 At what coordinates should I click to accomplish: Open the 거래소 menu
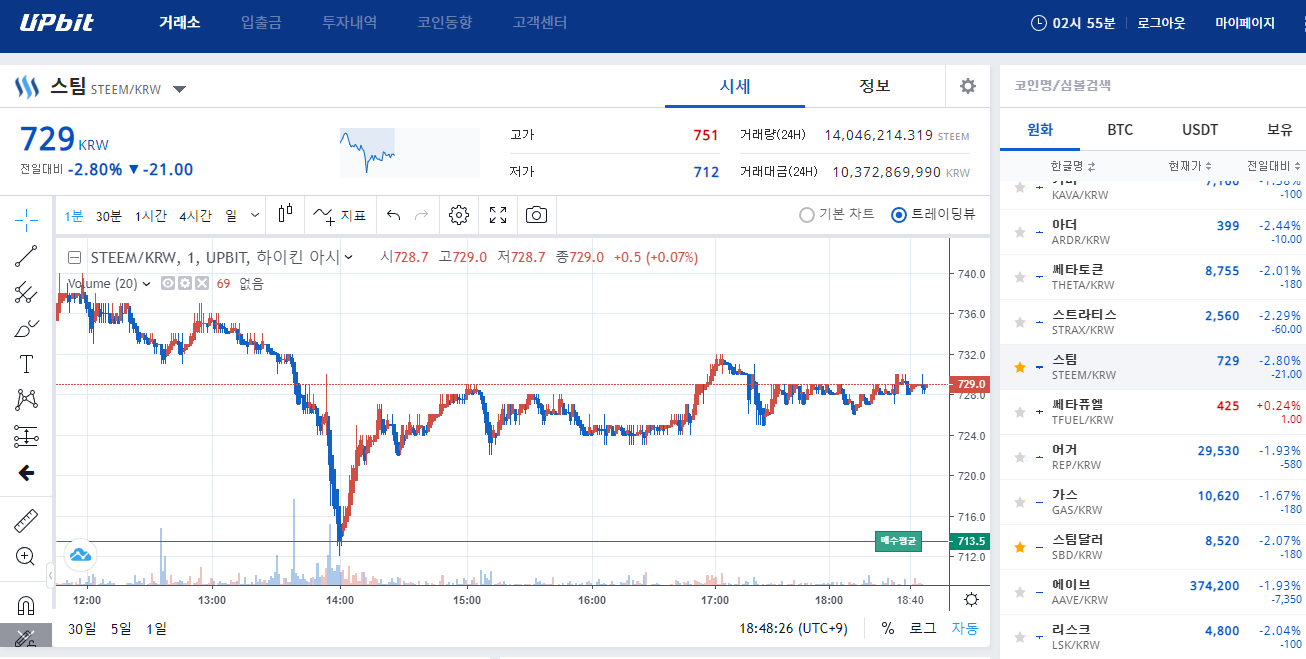point(179,22)
